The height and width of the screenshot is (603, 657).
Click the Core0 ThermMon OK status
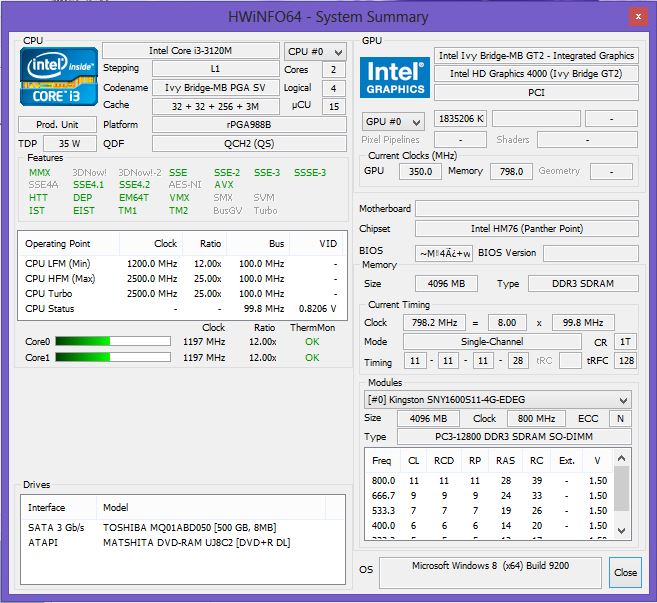tap(312, 342)
